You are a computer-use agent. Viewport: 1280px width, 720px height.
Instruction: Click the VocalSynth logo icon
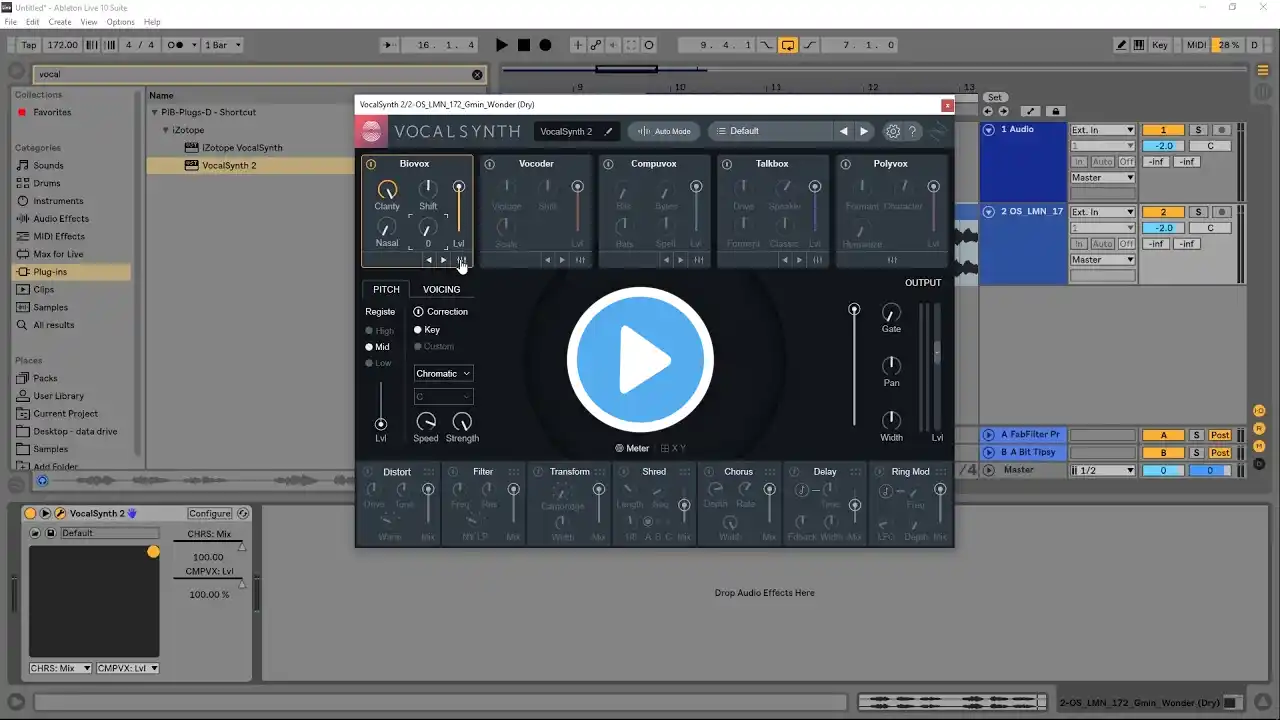click(372, 131)
